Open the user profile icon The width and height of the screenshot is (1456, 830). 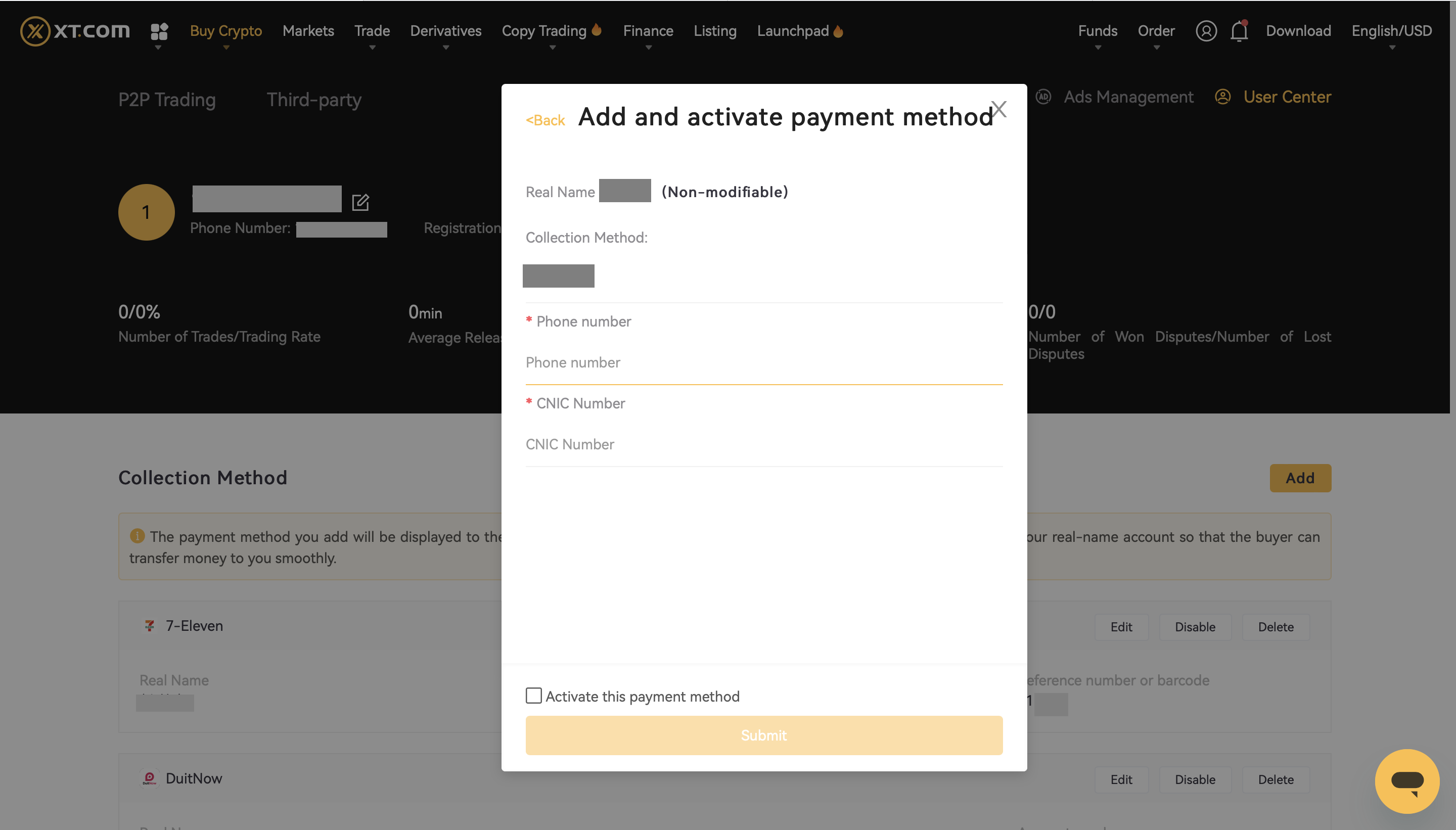pyautogui.click(x=1206, y=31)
